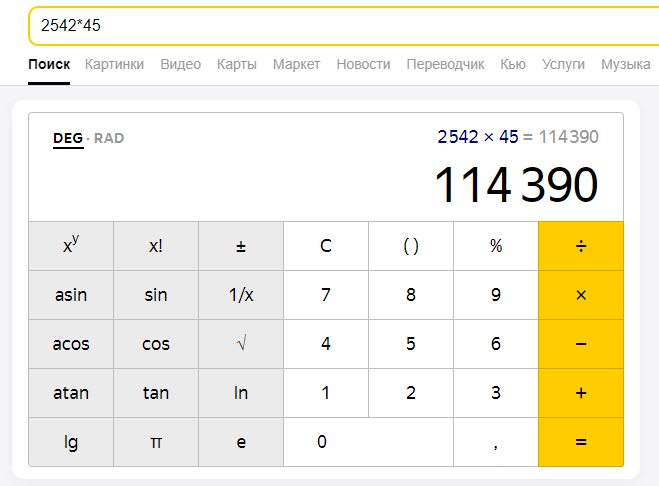Viewport: 659px width, 486px height.
Task: Click the factorial x! key
Action: (x=156, y=246)
